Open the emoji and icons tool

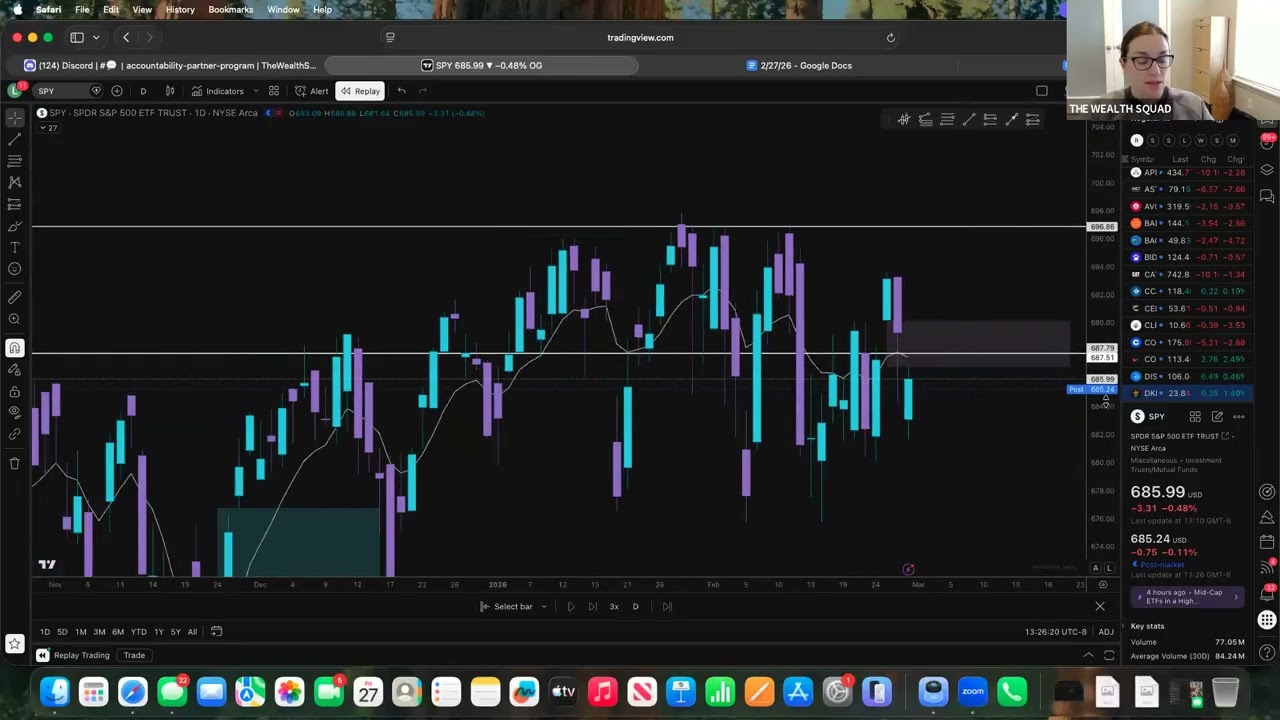15,269
